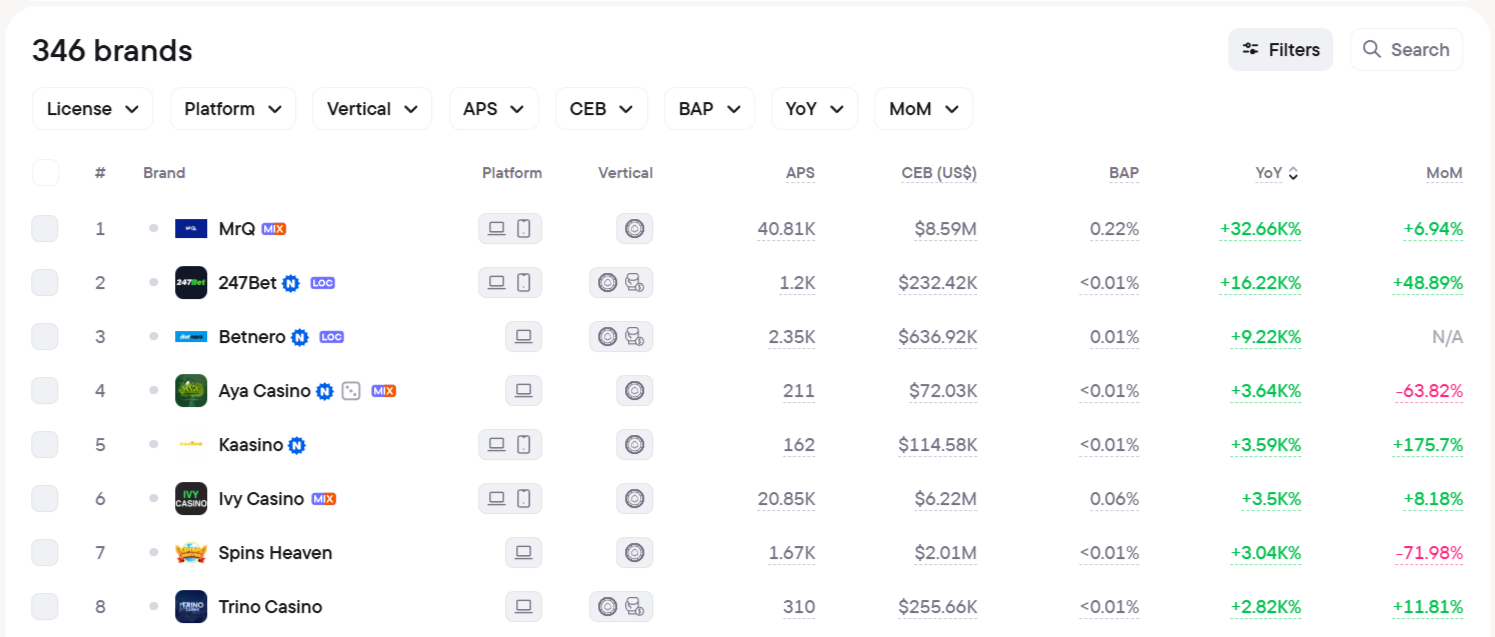
Task: Click the 247Bet verified badge icon
Action: point(291,283)
